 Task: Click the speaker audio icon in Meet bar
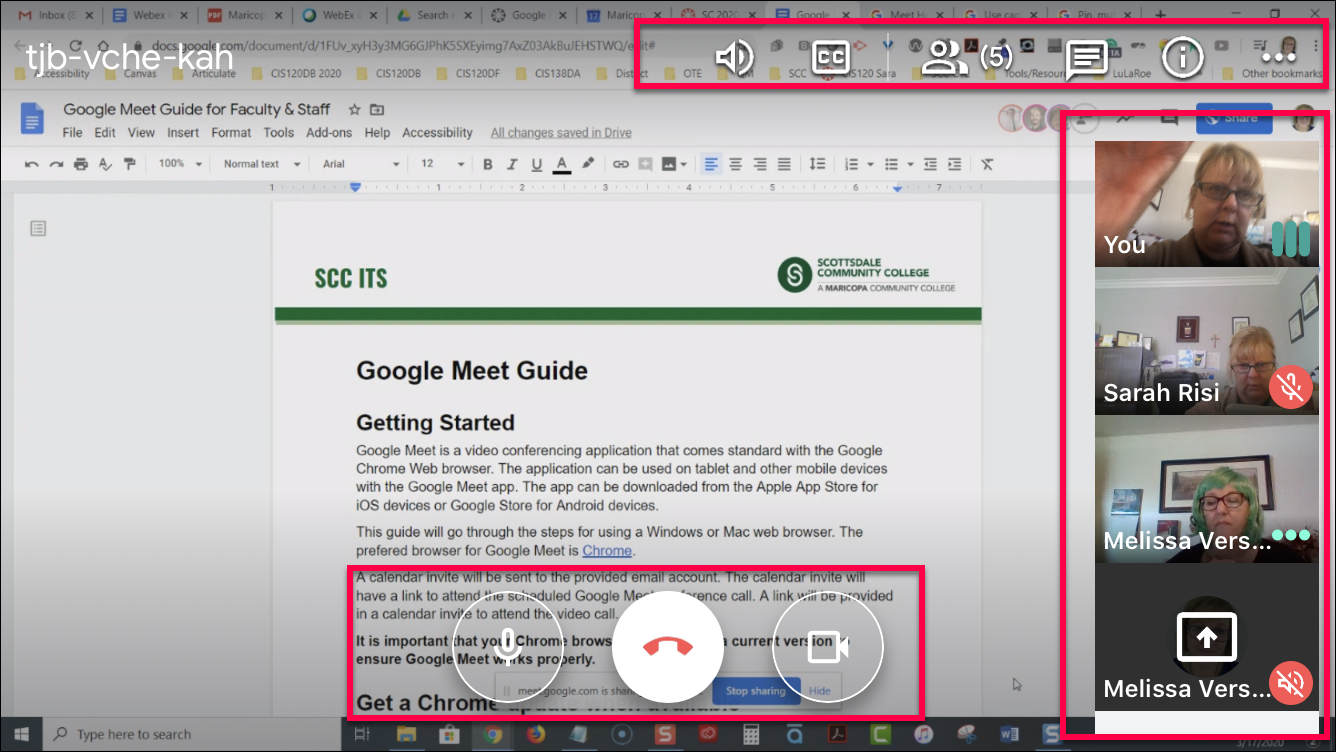[x=734, y=57]
